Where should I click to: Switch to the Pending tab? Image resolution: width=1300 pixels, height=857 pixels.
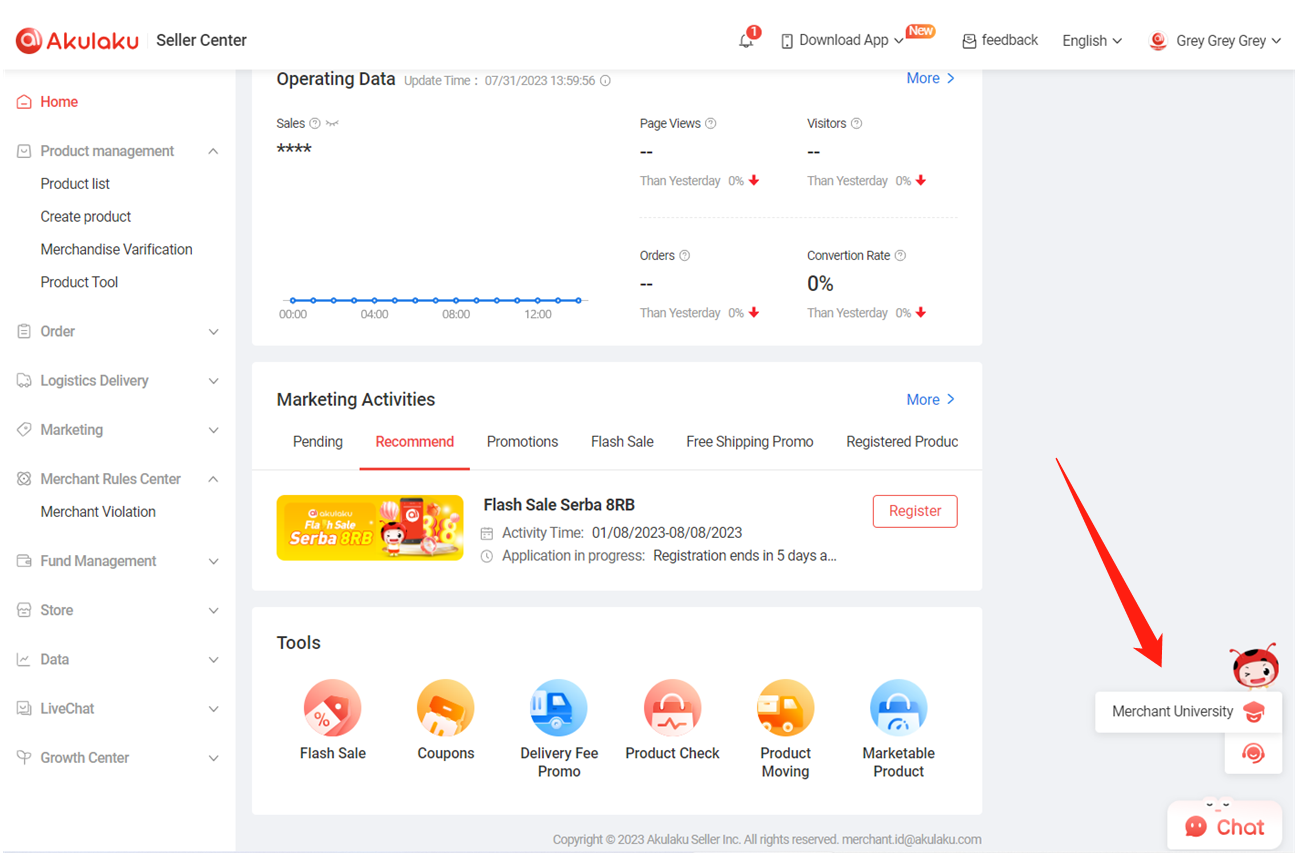[x=318, y=442]
